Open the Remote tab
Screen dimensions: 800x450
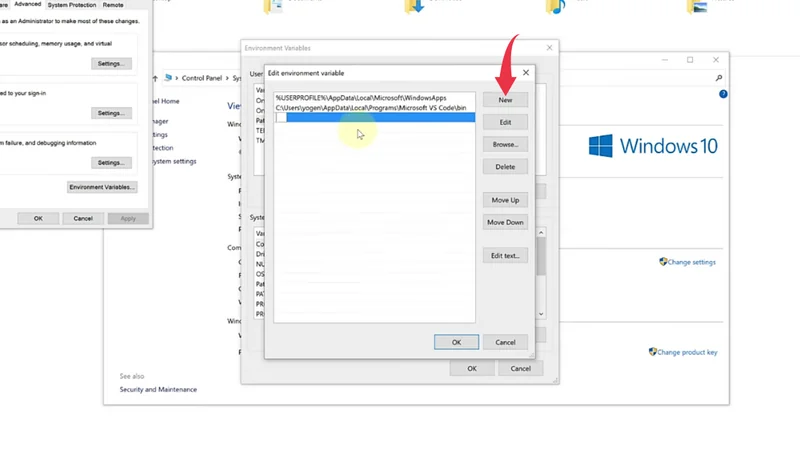coord(113,5)
